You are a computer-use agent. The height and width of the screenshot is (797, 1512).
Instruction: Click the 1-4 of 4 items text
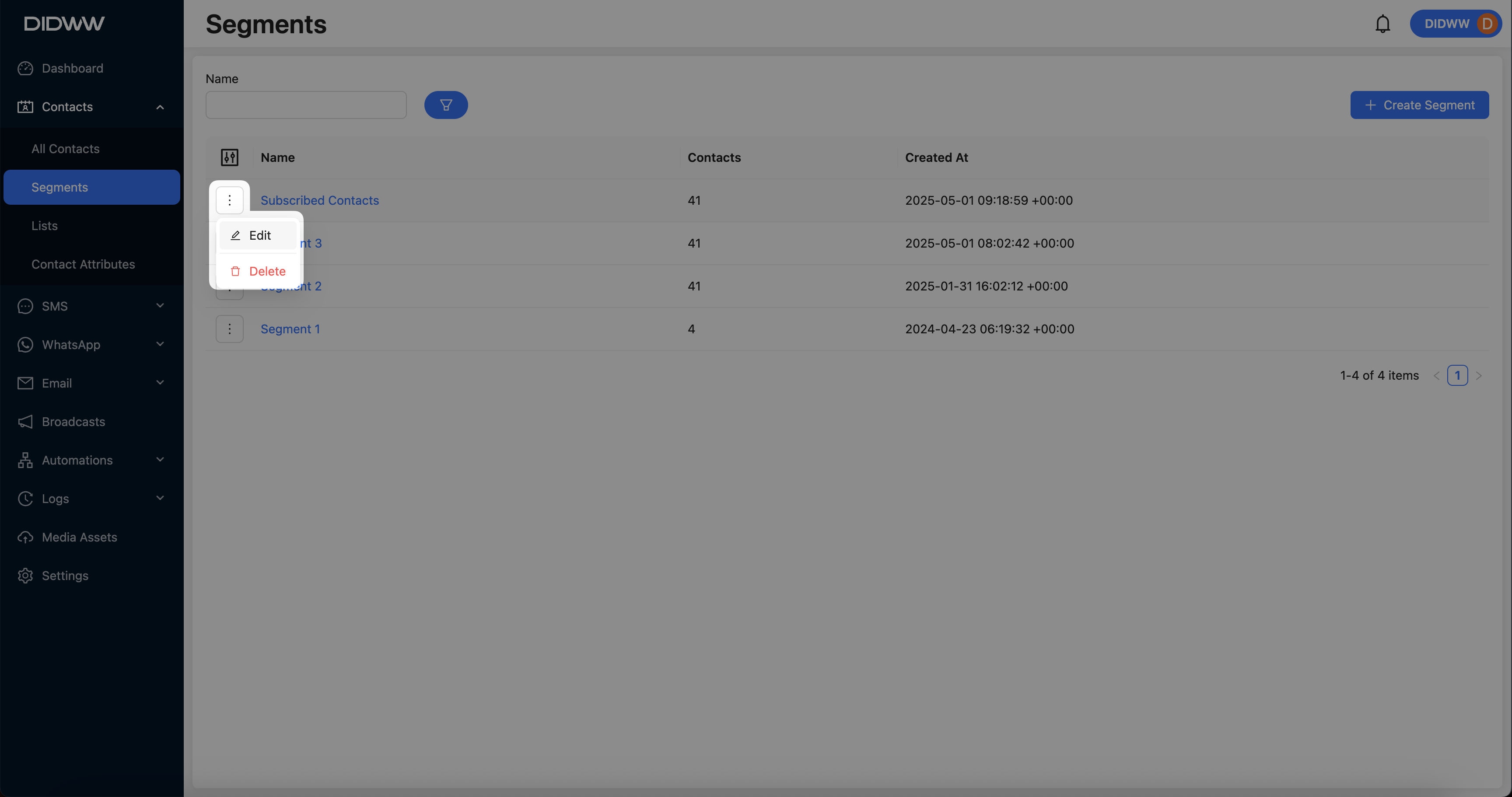[1379, 376]
